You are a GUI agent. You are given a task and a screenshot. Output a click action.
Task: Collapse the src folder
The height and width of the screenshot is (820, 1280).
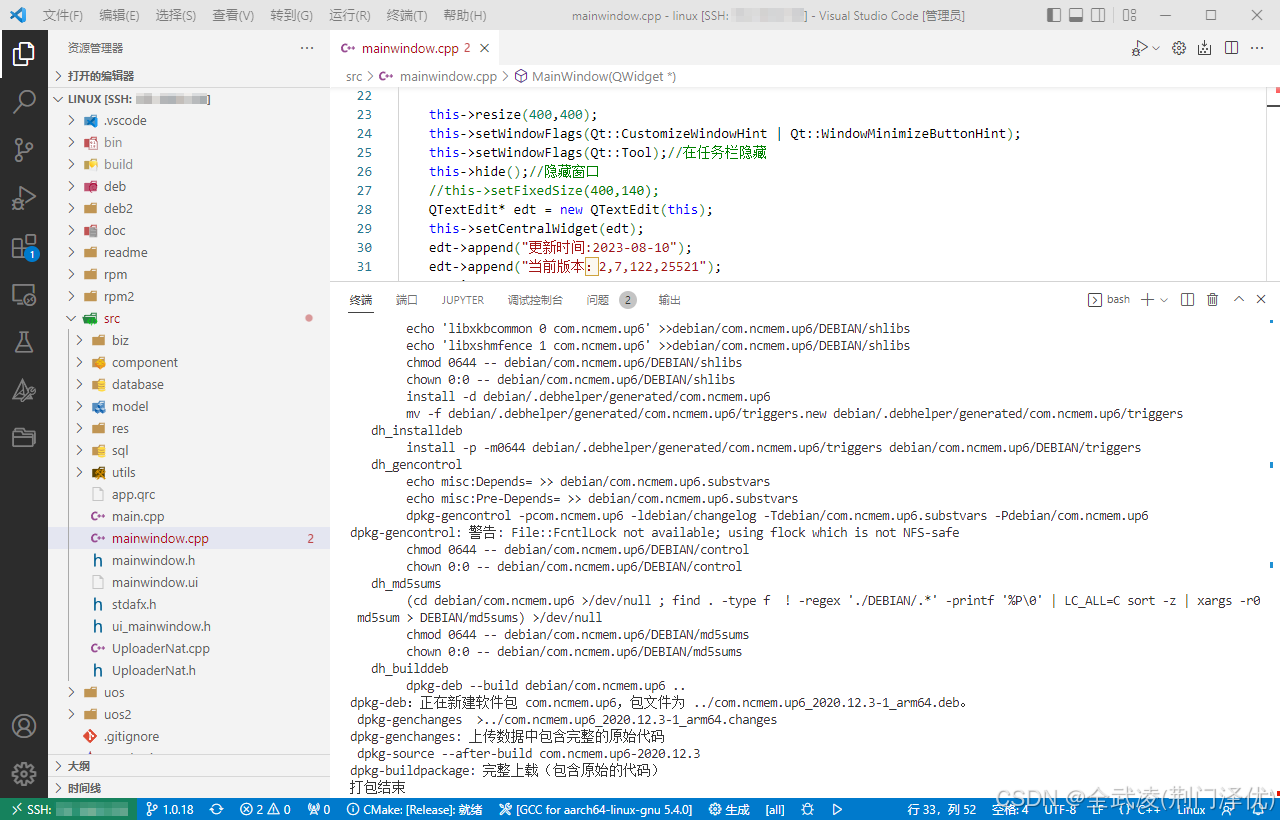tap(71, 319)
